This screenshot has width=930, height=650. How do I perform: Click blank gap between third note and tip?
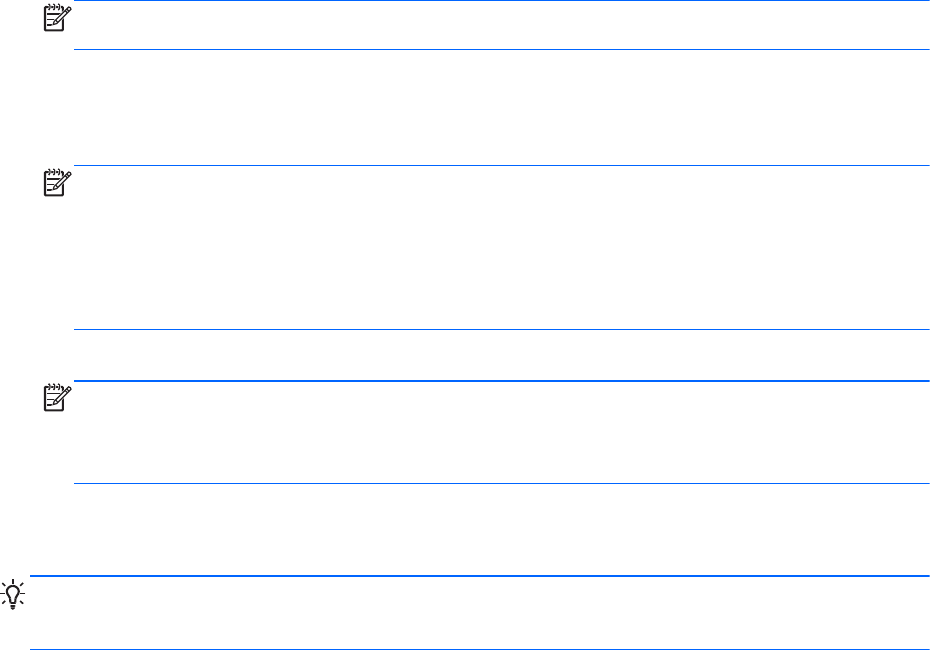(500, 530)
